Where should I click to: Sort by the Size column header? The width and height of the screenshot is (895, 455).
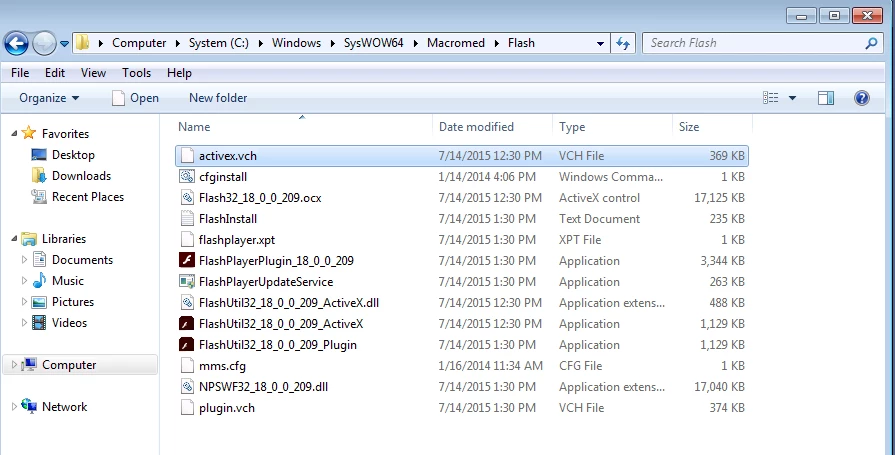click(689, 127)
